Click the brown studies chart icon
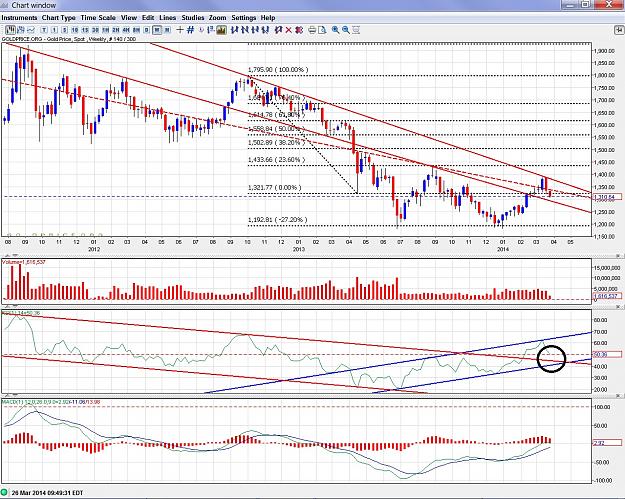The width and height of the screenshot is (625, 499). click(221, 30)
